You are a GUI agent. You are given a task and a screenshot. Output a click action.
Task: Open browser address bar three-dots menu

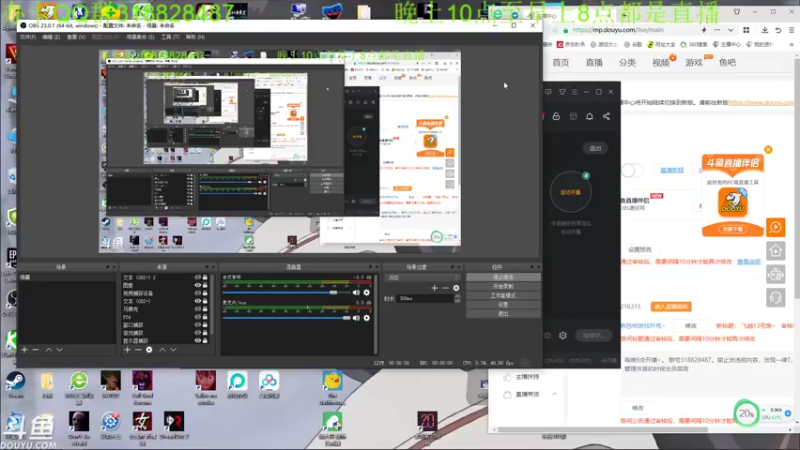717,30
